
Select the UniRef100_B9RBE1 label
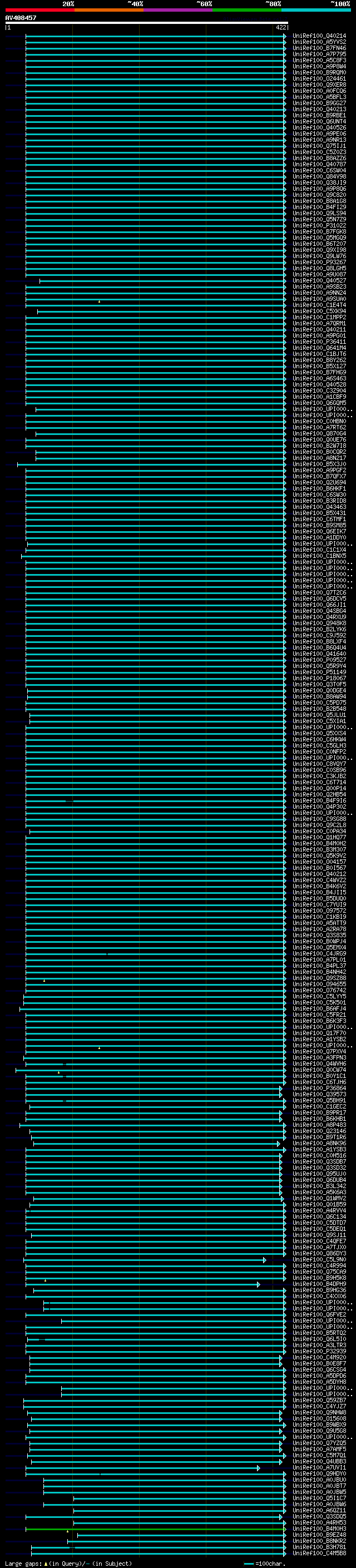(x=319, y=115)
